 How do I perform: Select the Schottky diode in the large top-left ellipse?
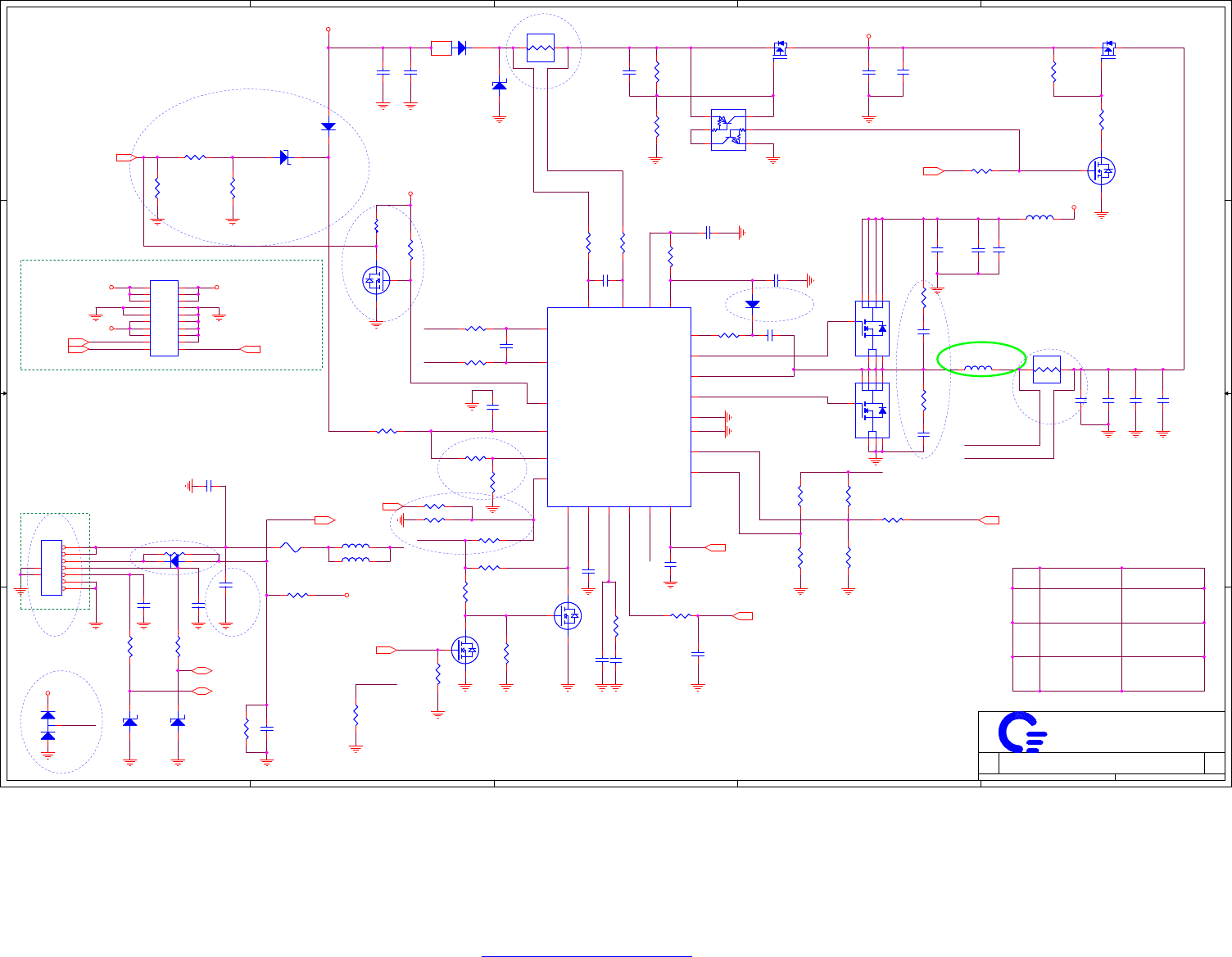[285, 156]
